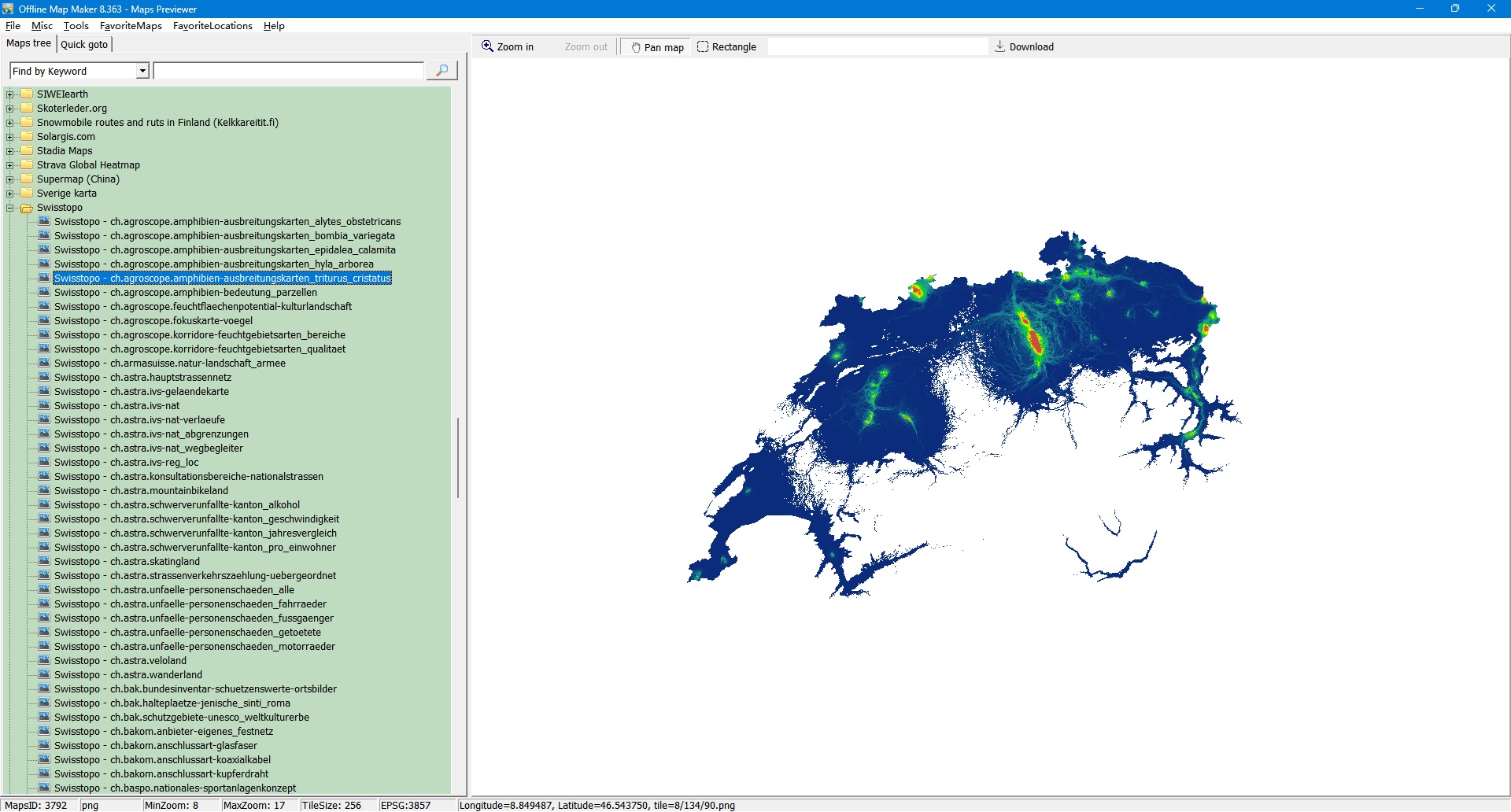Collapse the Swisstopo tree node

pyautogui.click(x=10, y=208)
